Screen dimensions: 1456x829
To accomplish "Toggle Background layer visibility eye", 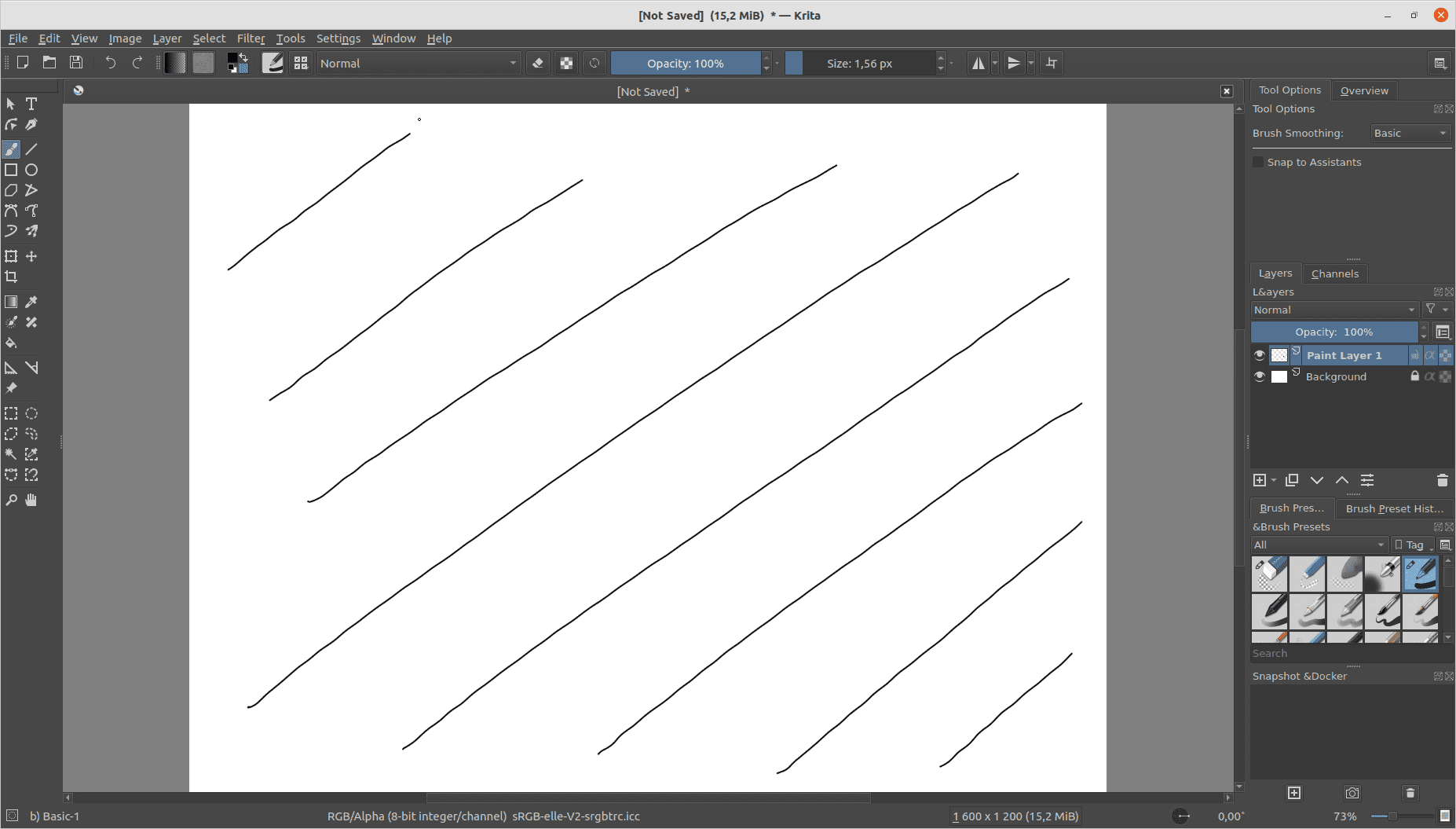I will coord(1260,376).
